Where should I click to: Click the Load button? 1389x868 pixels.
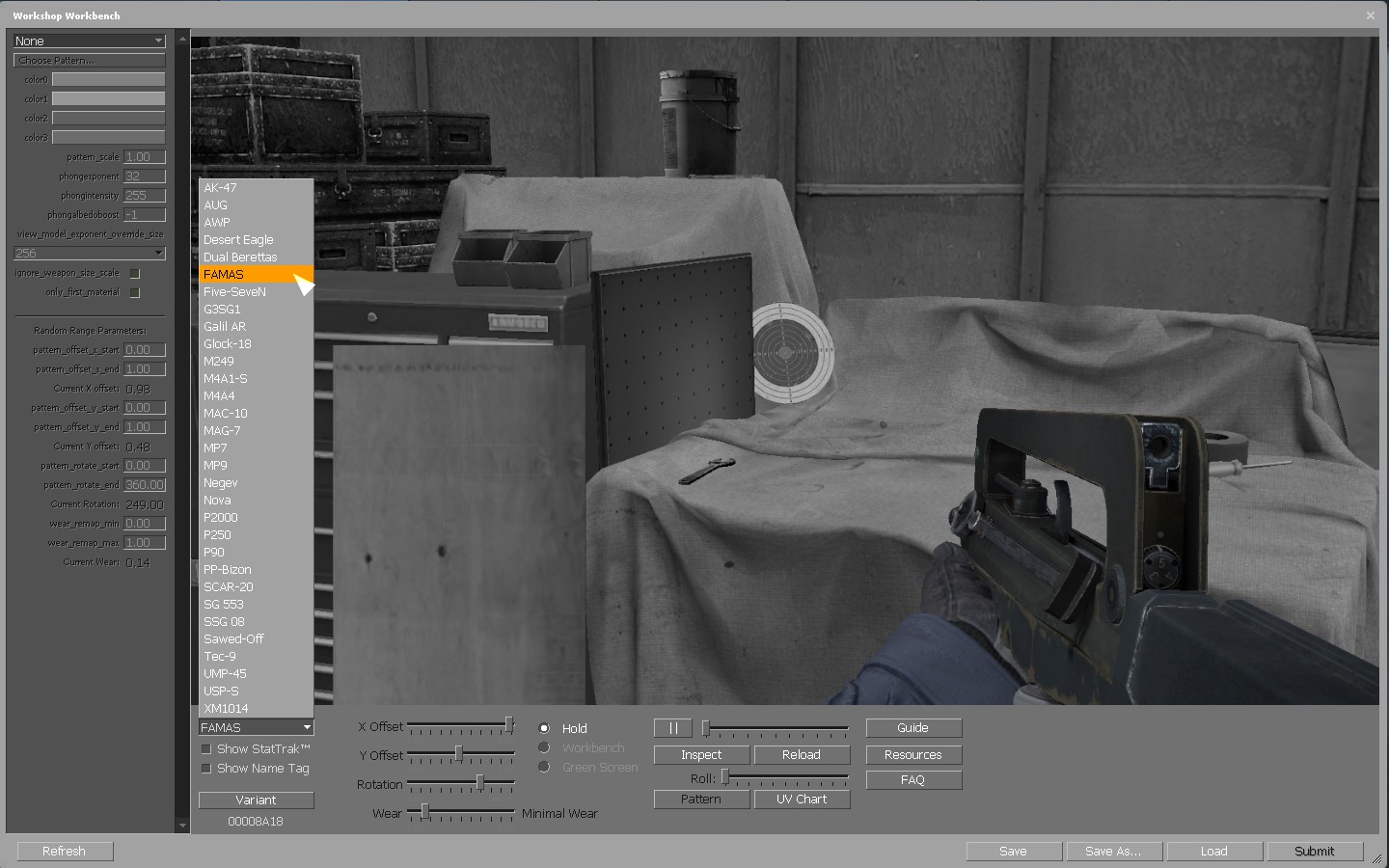[x=1214, y=852]
